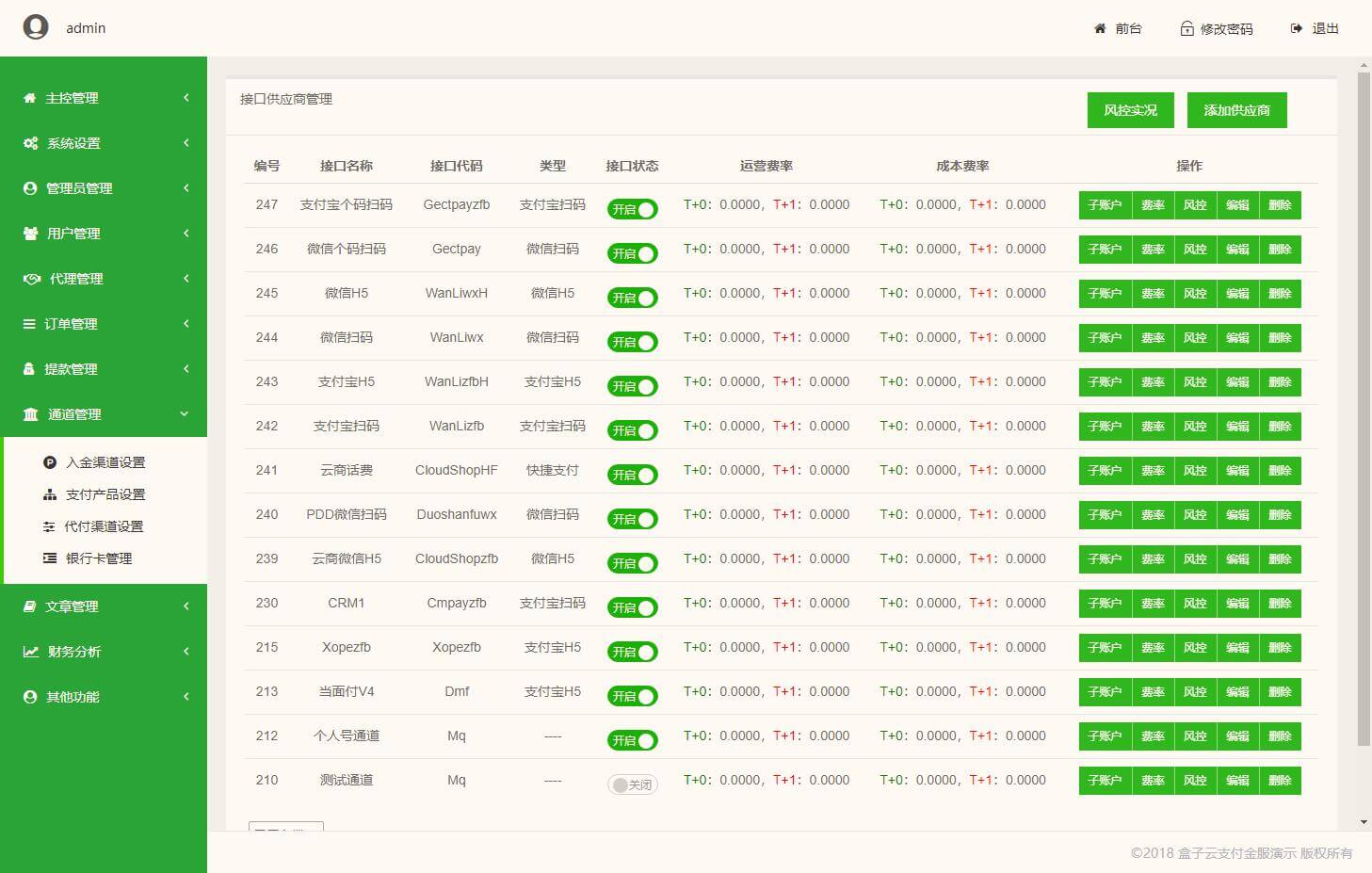The height and width of the screenshot is (873, 1372).
Task: Disable the toggle for interface 247
Action: (x=632, y=209)
